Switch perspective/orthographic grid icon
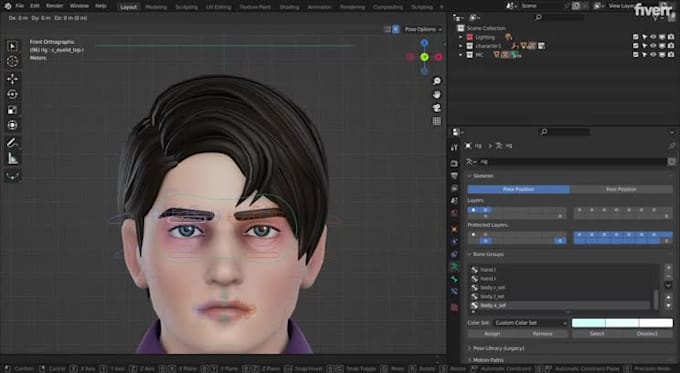Screen dimensions: 680x373 [x=437, y=121]
